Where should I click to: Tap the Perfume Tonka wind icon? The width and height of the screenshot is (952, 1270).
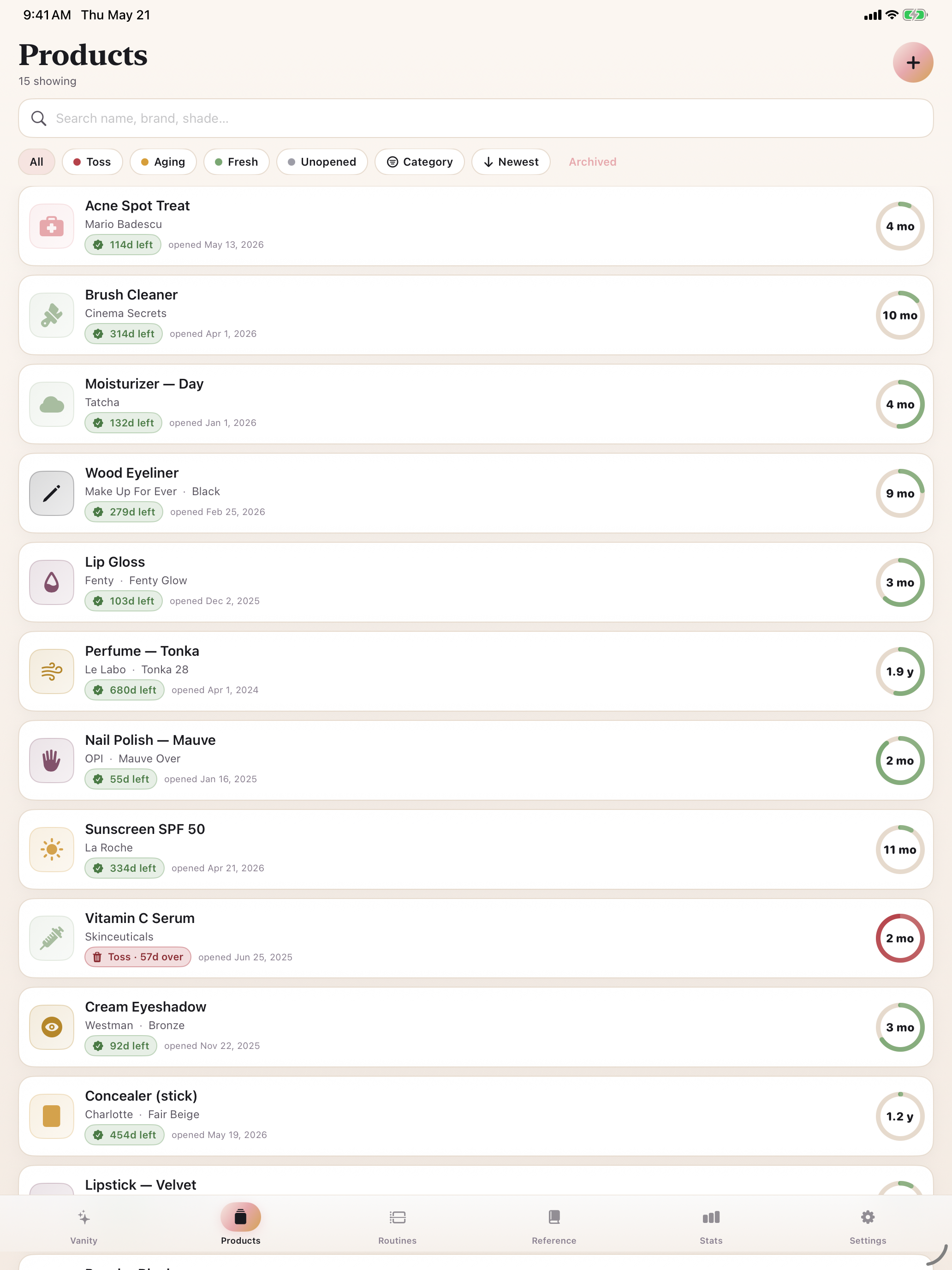(52, 671)
